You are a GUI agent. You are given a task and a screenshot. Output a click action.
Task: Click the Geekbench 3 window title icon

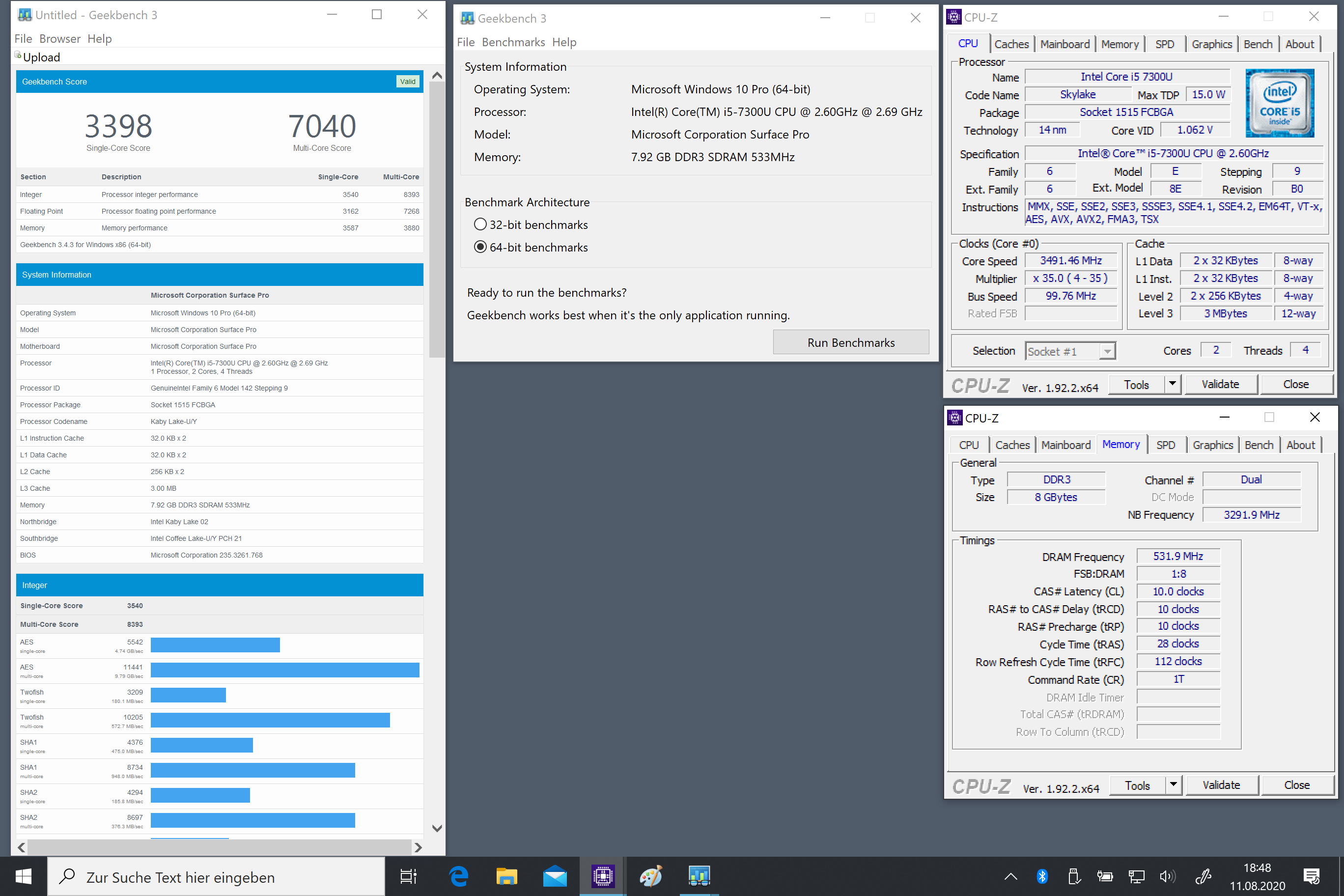point(467,18)
